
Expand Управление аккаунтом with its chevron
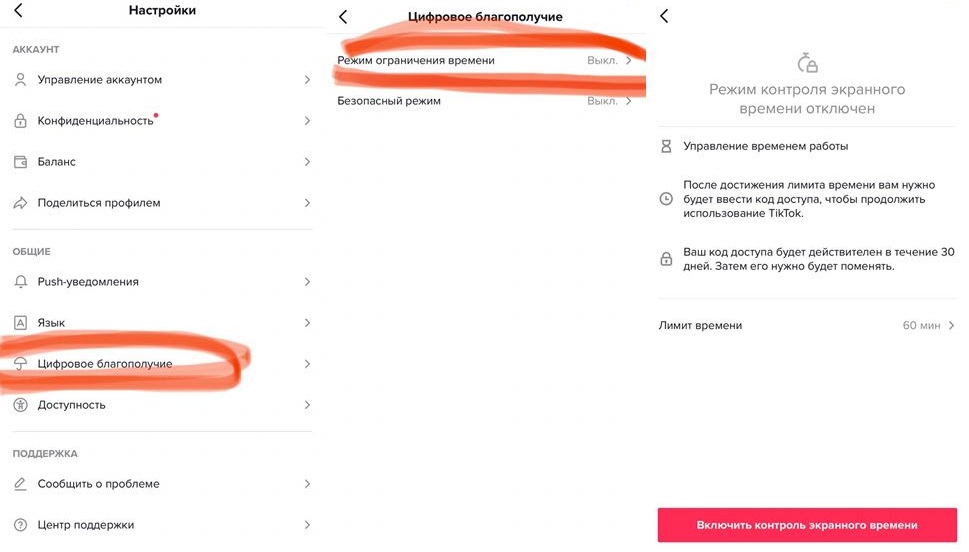[x=307, y=80]
